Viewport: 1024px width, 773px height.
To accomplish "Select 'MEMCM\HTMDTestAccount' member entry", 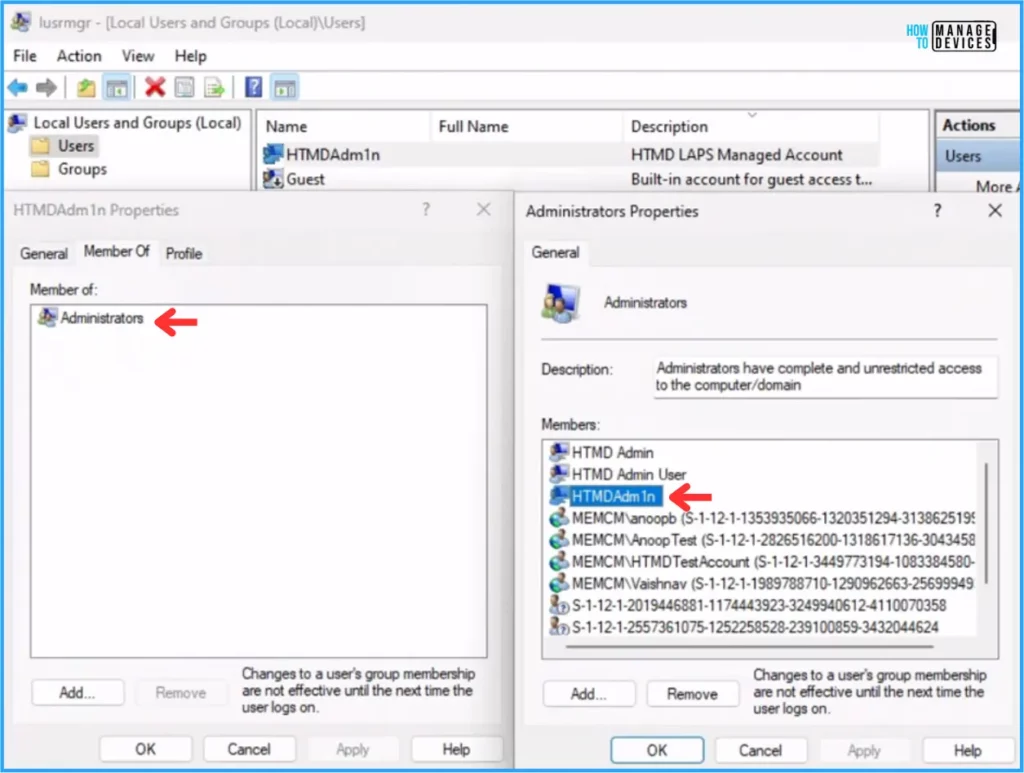I will coord(773,561).
